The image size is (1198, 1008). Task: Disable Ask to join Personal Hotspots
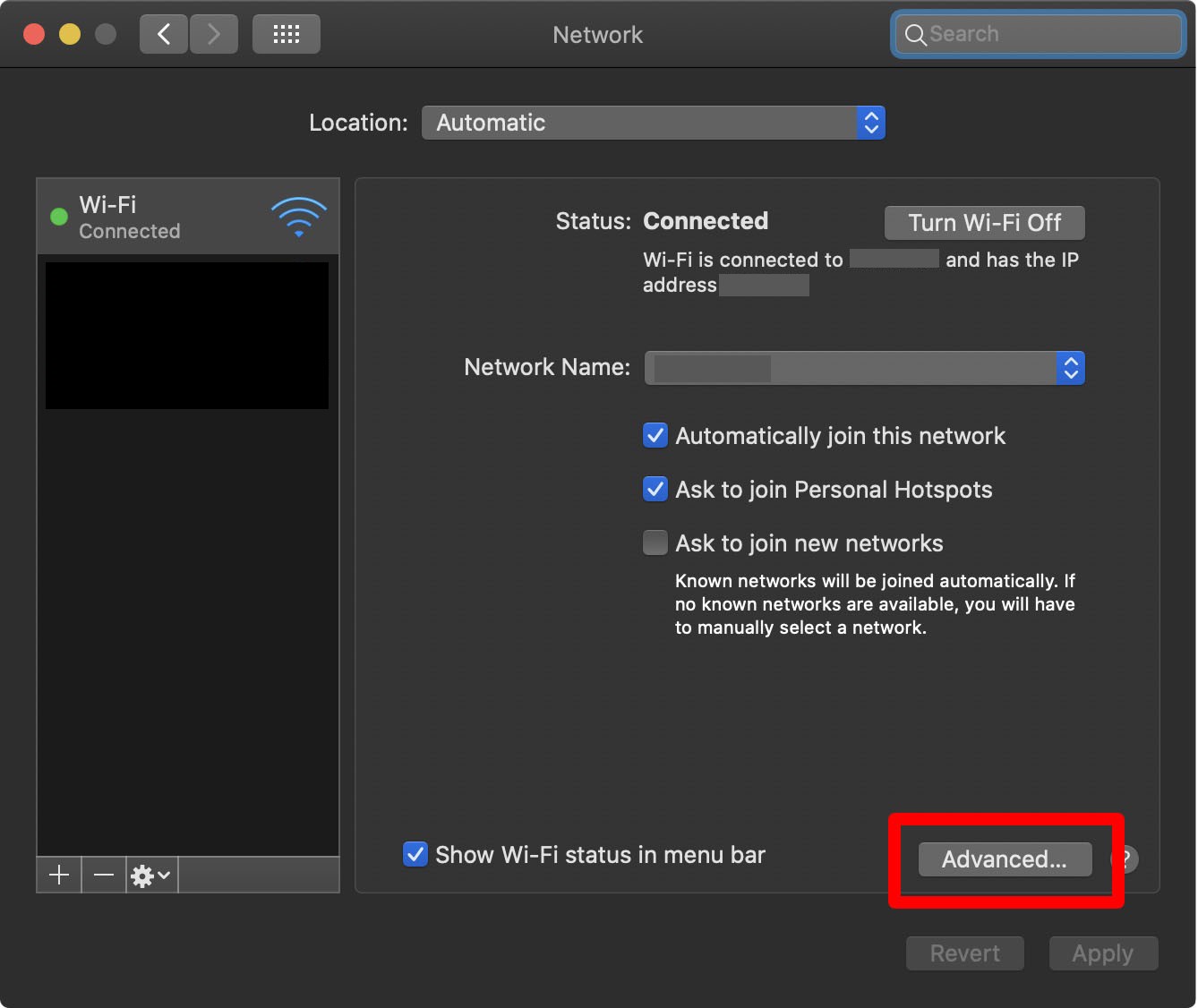coord(655,490)
